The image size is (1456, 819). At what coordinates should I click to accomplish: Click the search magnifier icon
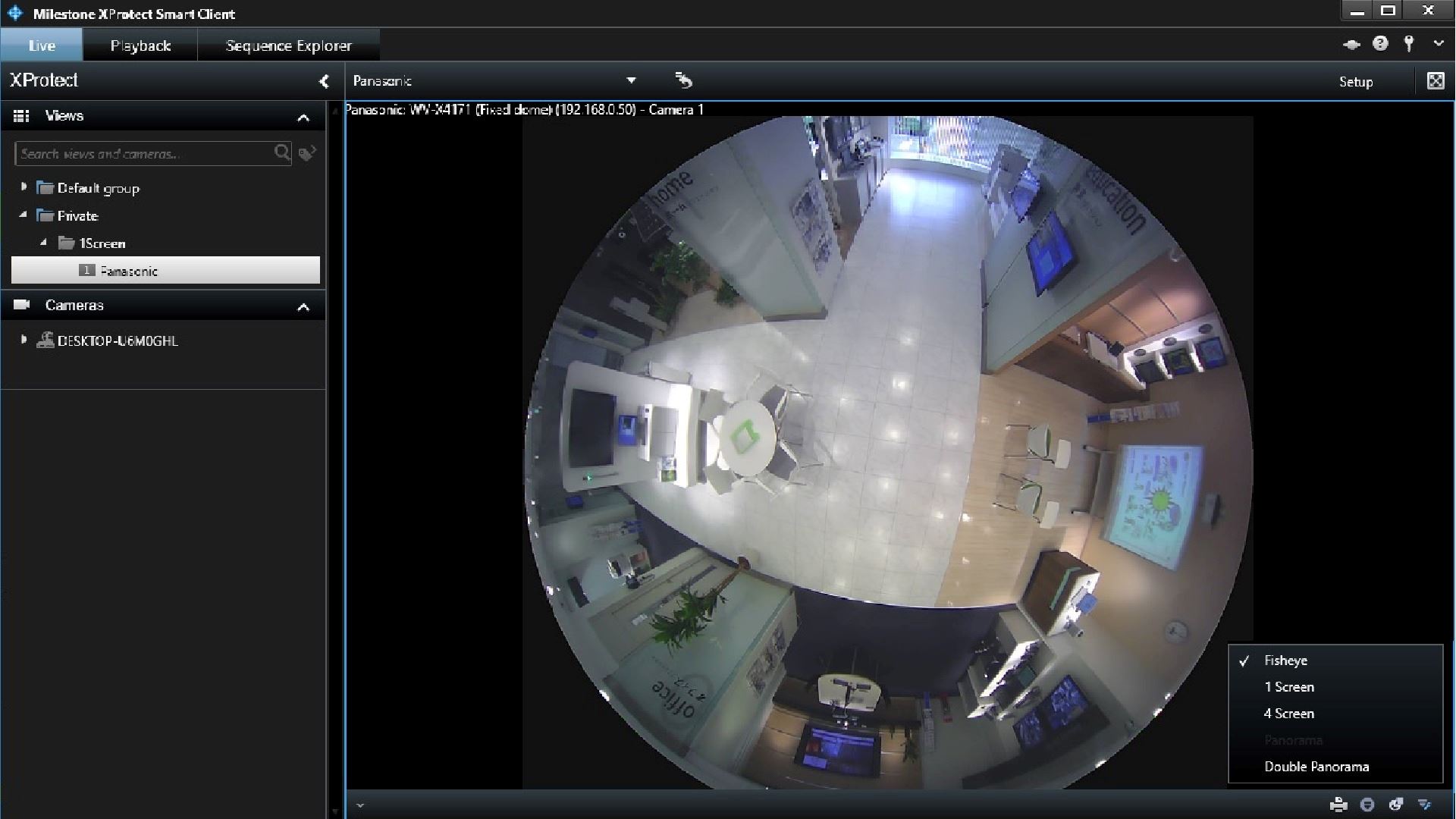[x=282, y=153]
